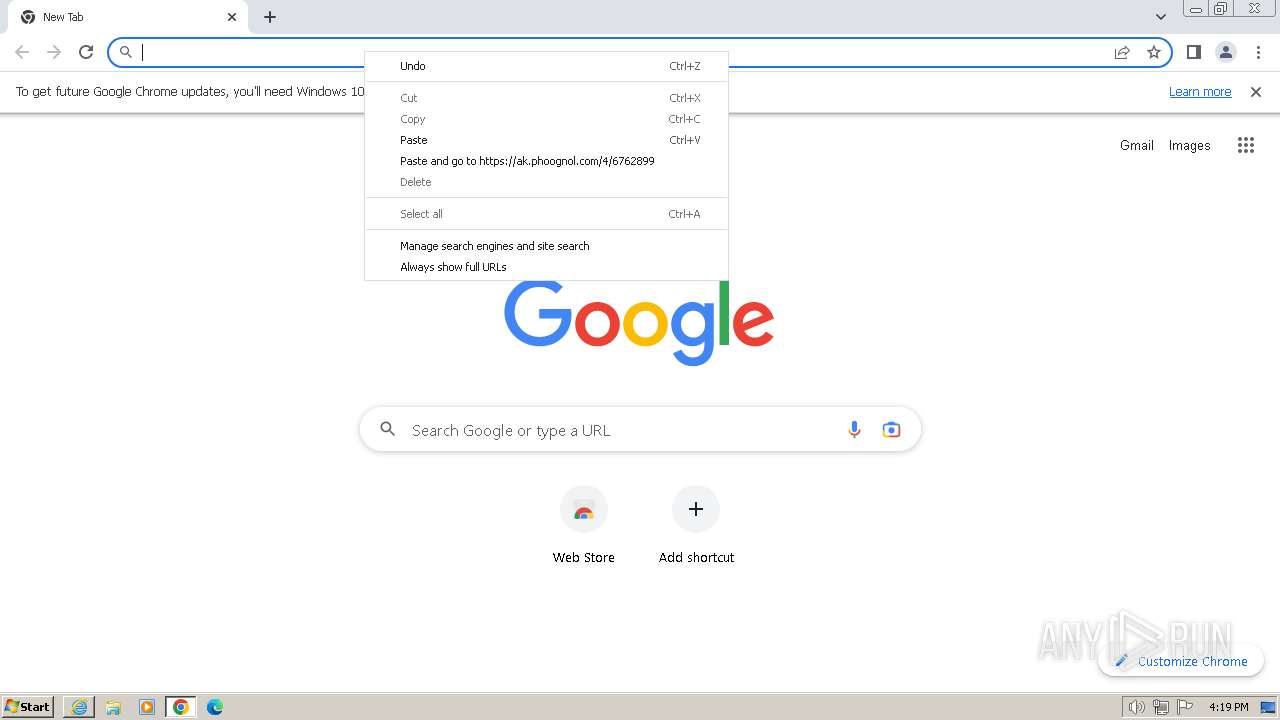Screen dimensions: 1280x720
Task: Start voice search microphone icon
Action: pyautogui.click(x=854, y=430)
